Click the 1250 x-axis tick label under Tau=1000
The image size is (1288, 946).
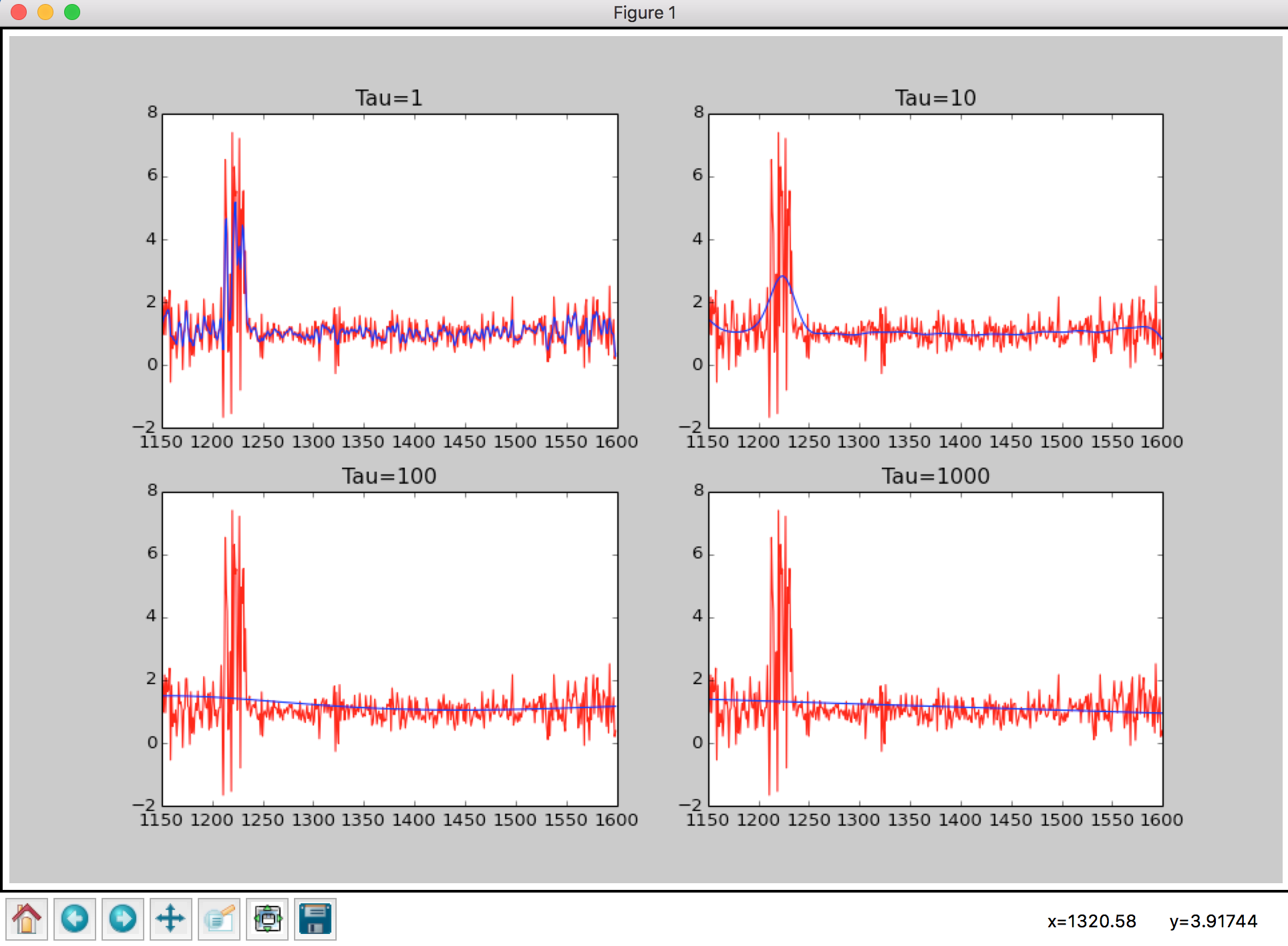tap(808, 820)
